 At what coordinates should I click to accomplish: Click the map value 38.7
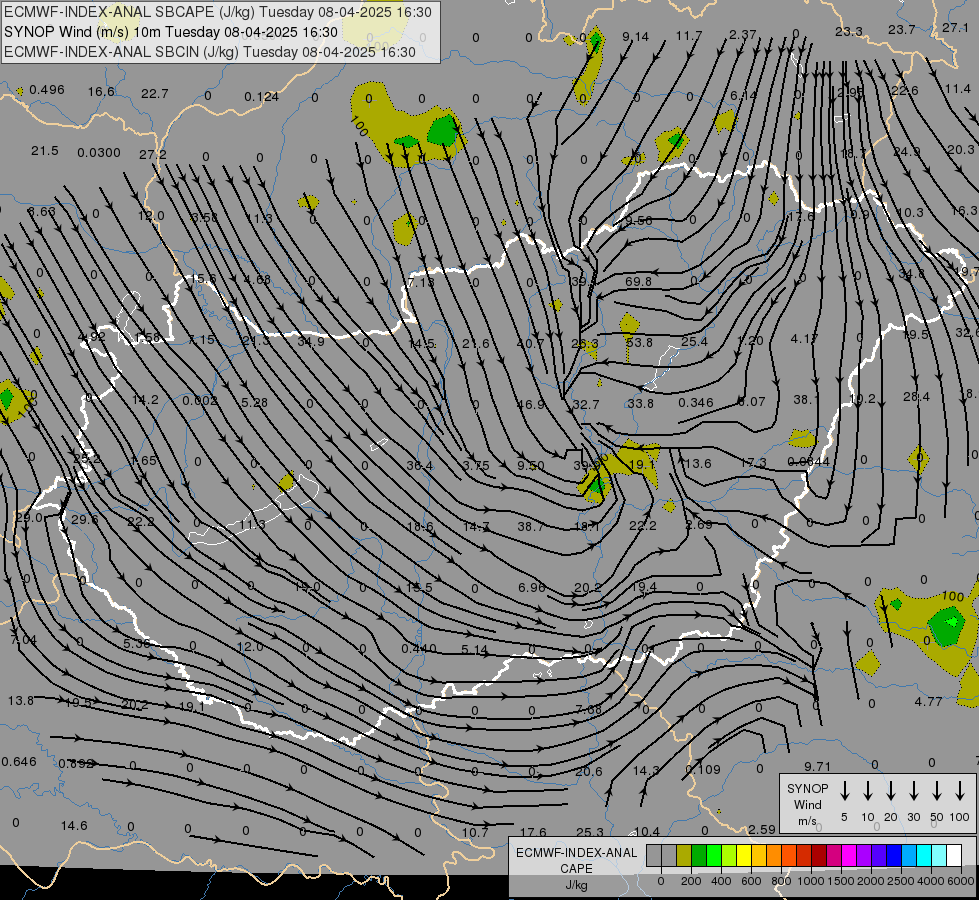(530, 527)
